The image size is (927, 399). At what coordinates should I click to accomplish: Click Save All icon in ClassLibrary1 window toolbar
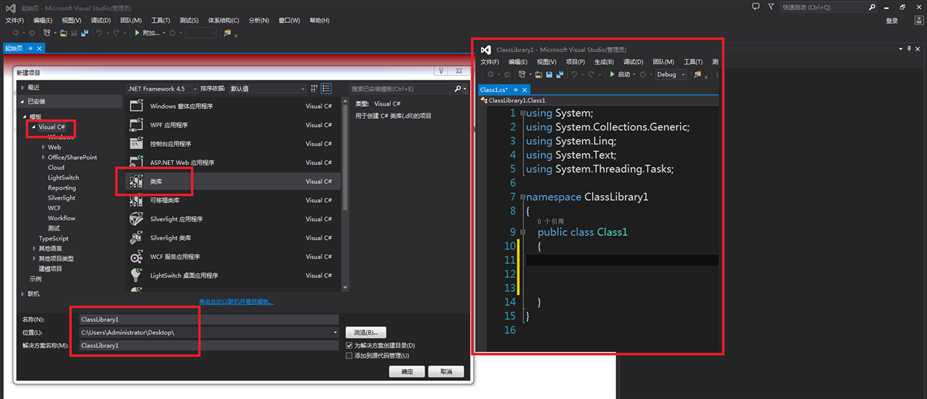click(x=560, y=74)
